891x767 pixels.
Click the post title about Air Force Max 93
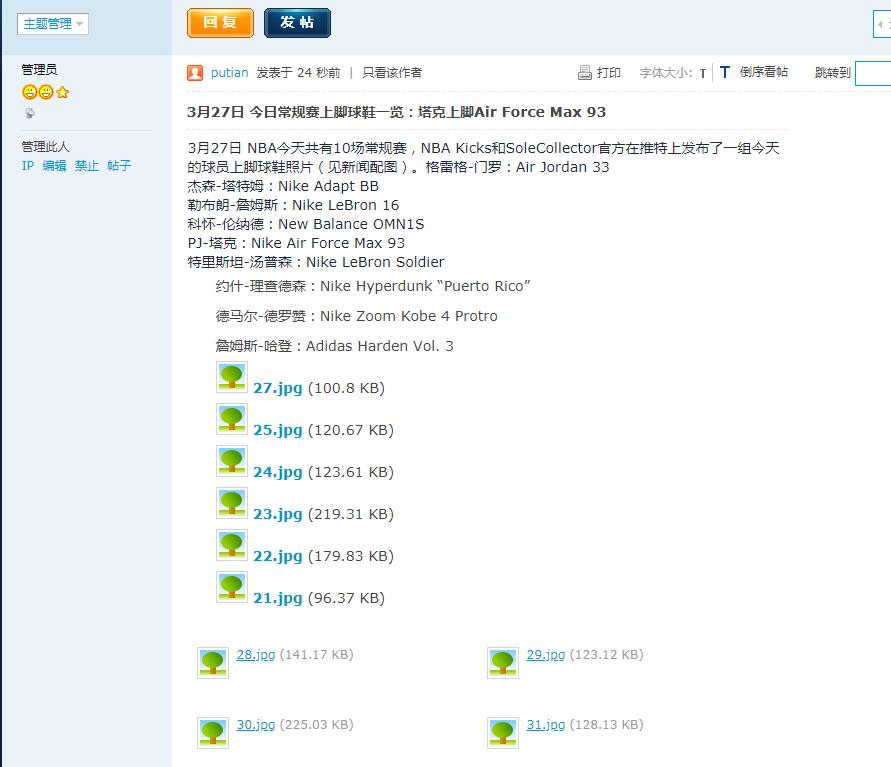click(397, 112)
